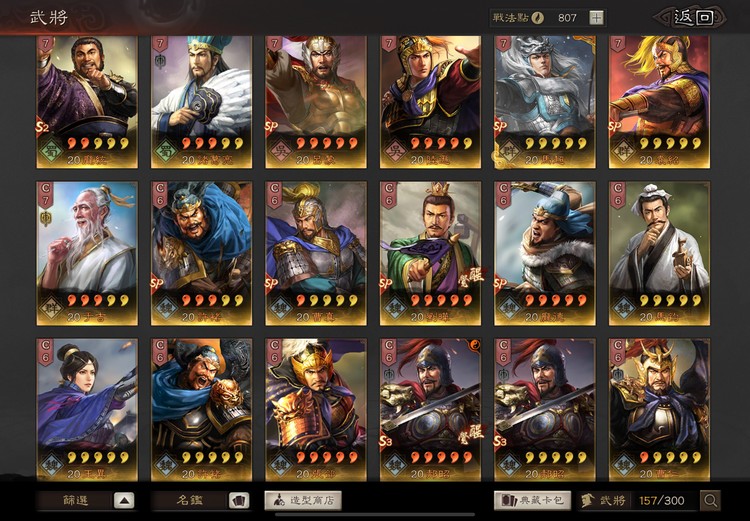
Task: Select the white-bearded 于吉 general card
Action: tap(87, 253)
